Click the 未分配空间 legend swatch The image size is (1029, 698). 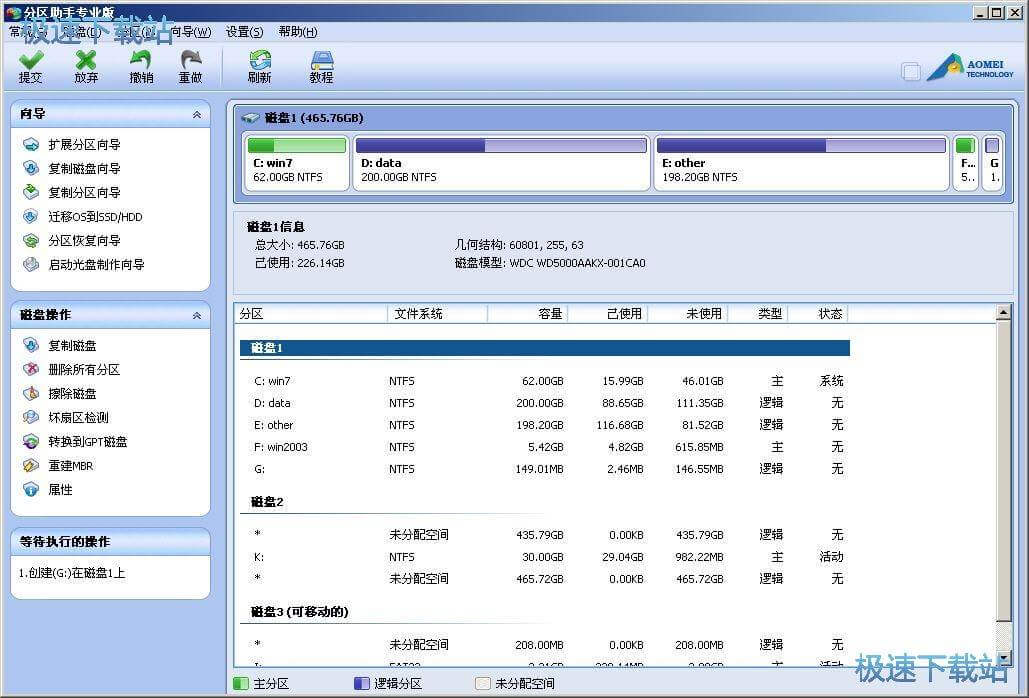pyautogui.click(x=482, y=684)
